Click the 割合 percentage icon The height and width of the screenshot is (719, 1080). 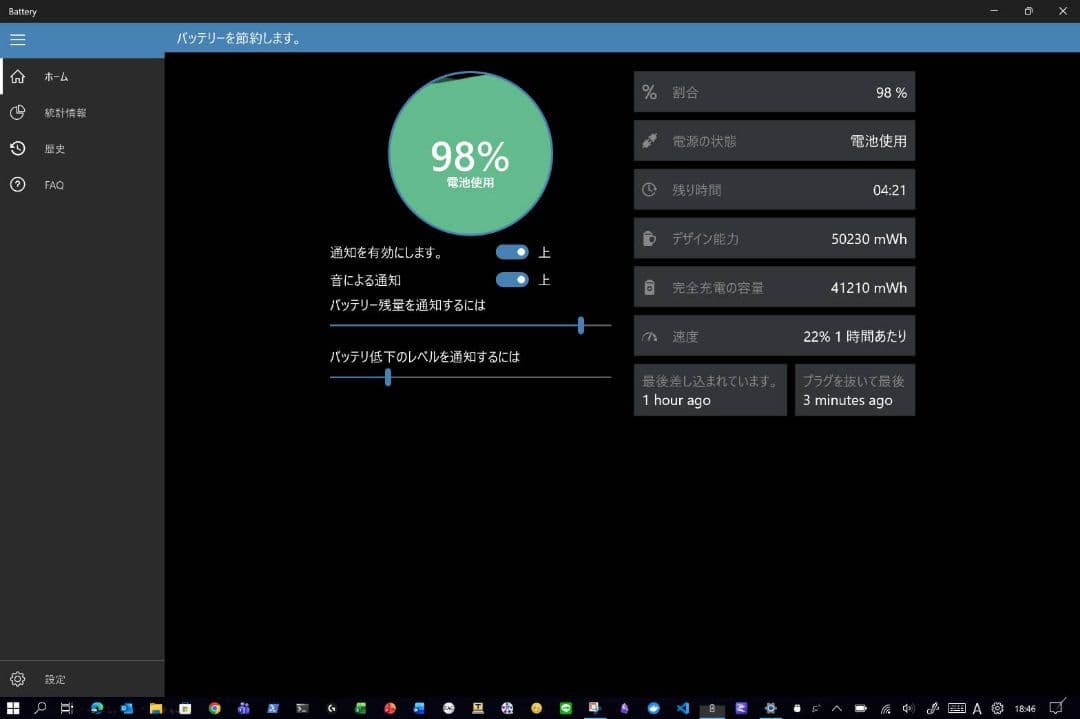coord(651,92)
